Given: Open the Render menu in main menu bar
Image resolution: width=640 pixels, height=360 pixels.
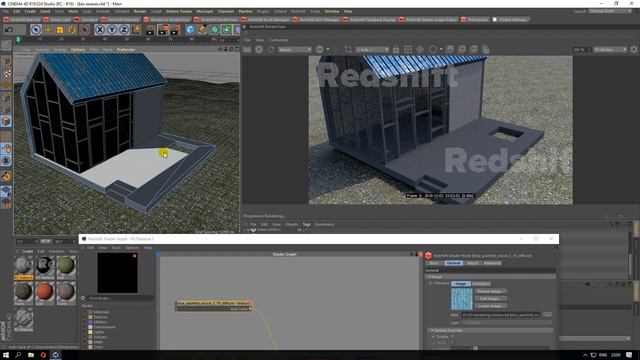Looking at the screenshot, I should coord(140,11).
